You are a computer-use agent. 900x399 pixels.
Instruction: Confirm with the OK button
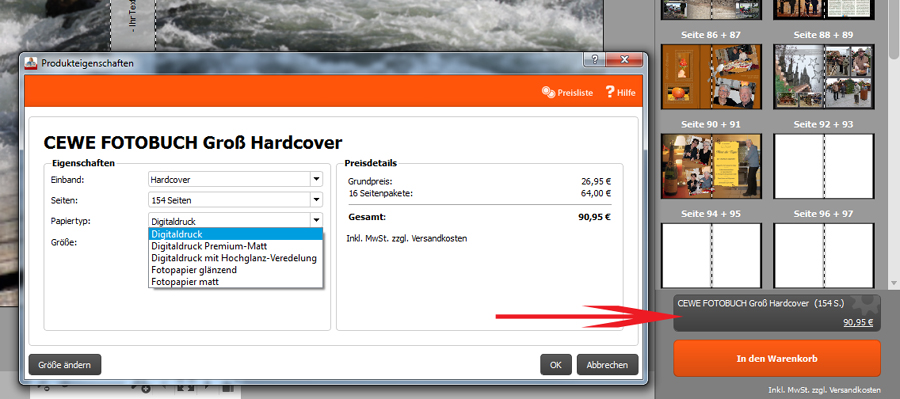coord(556,365)
